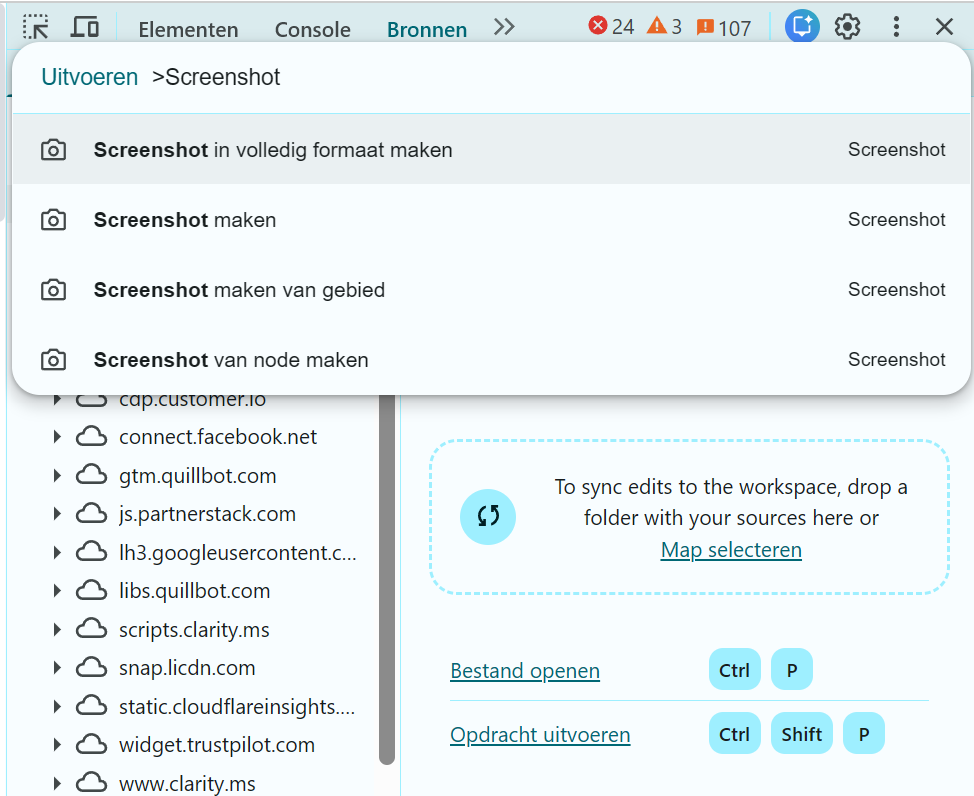Choose Screenshot van node maken
Viewport: 974px width, 796px height.
491,360
